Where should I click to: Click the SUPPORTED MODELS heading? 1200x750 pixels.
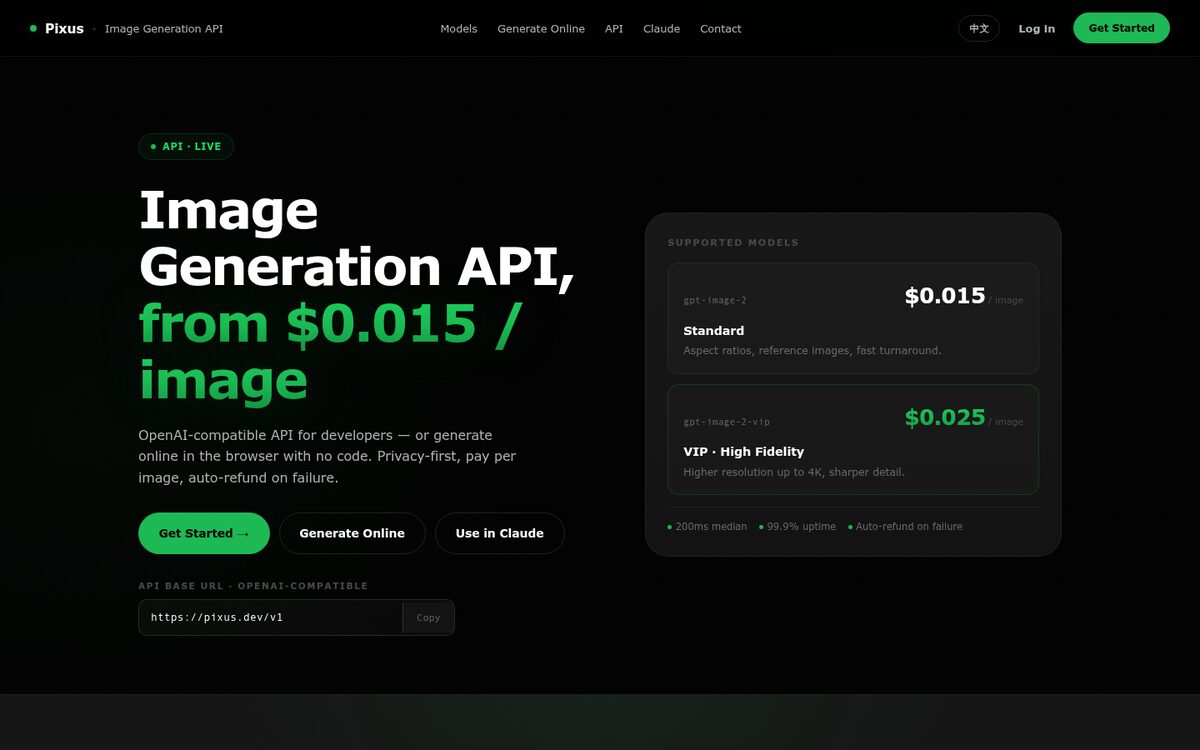pyautogui.click(x=733, y=243)
